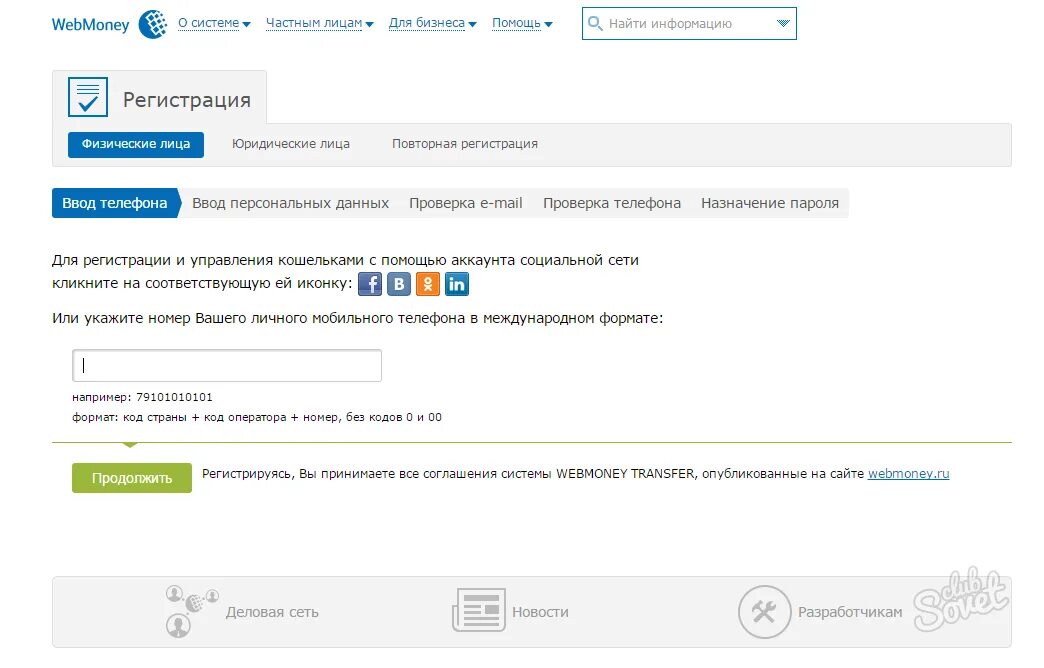Click the Регистрация heading text
Viewport: 1044px width, 668px height.
point(187,100)
